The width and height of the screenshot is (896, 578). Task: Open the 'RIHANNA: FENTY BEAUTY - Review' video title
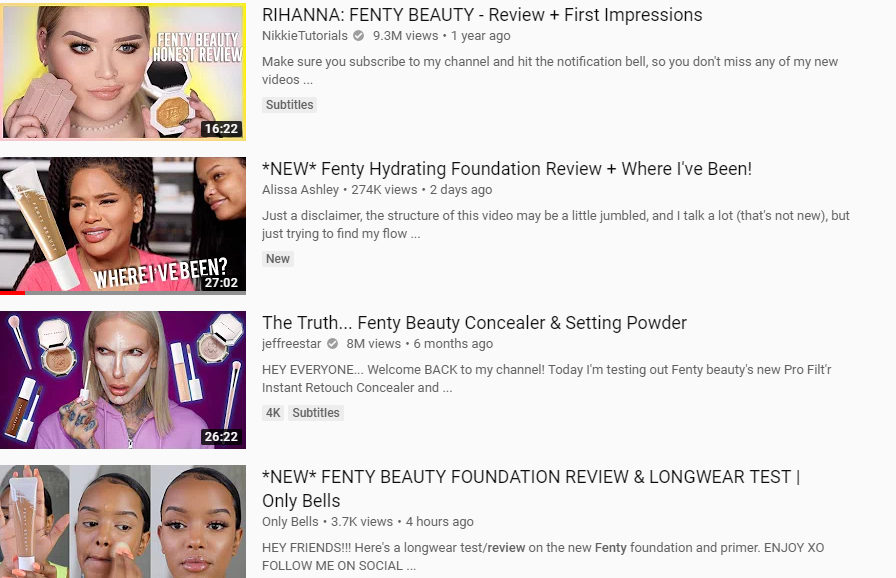tap(482, 15)
